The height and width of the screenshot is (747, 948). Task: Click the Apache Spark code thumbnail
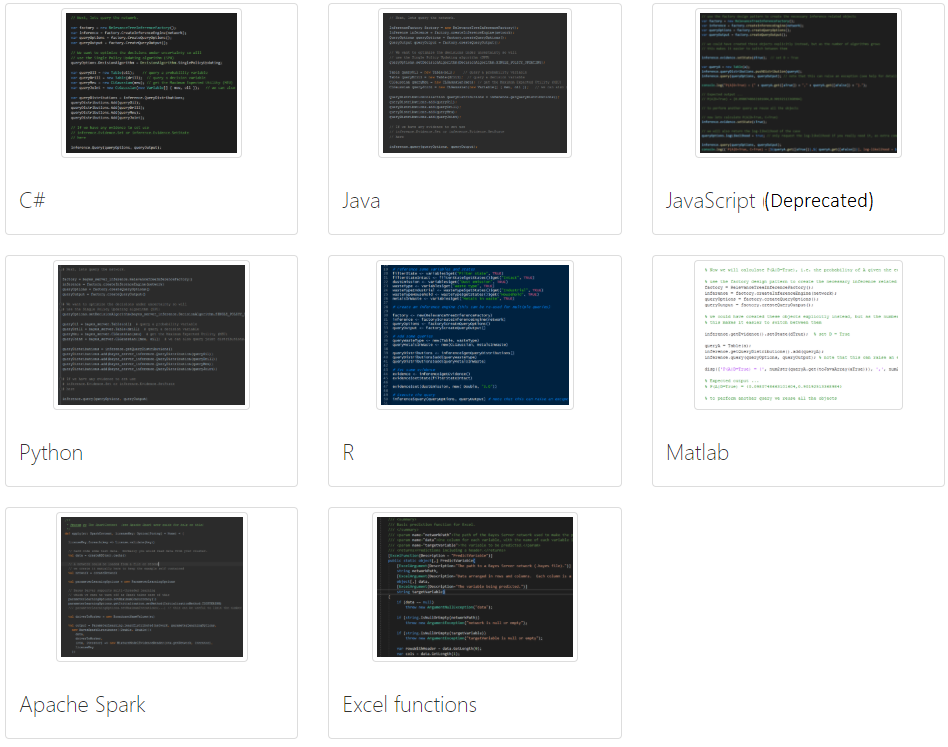[x=151, y=587]
